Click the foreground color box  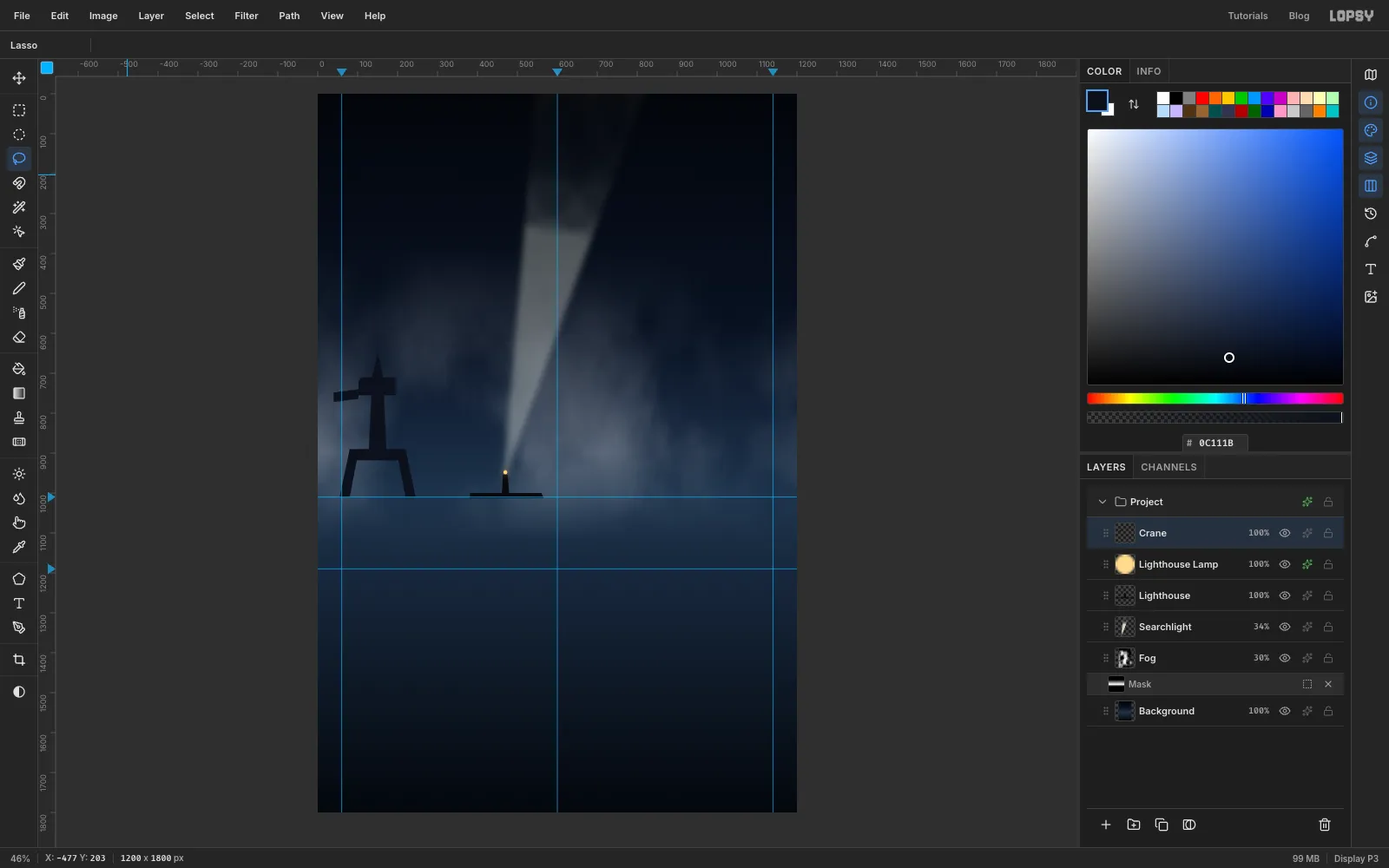click(x=1097, y=101)
